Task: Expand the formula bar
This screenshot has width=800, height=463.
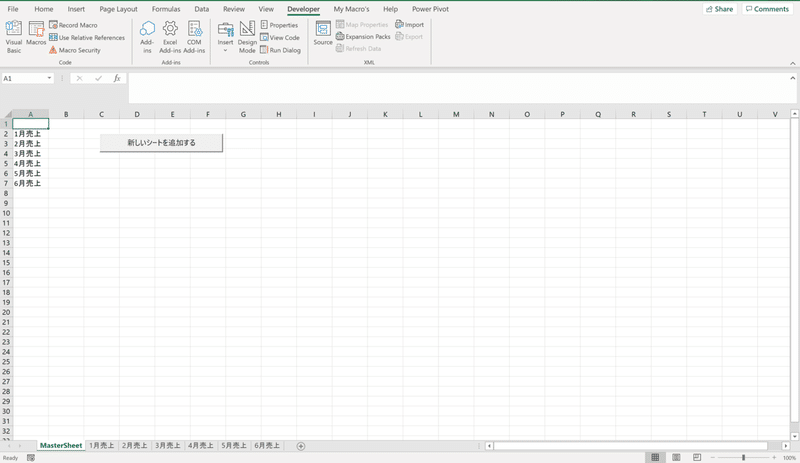Action: [792, 78]
